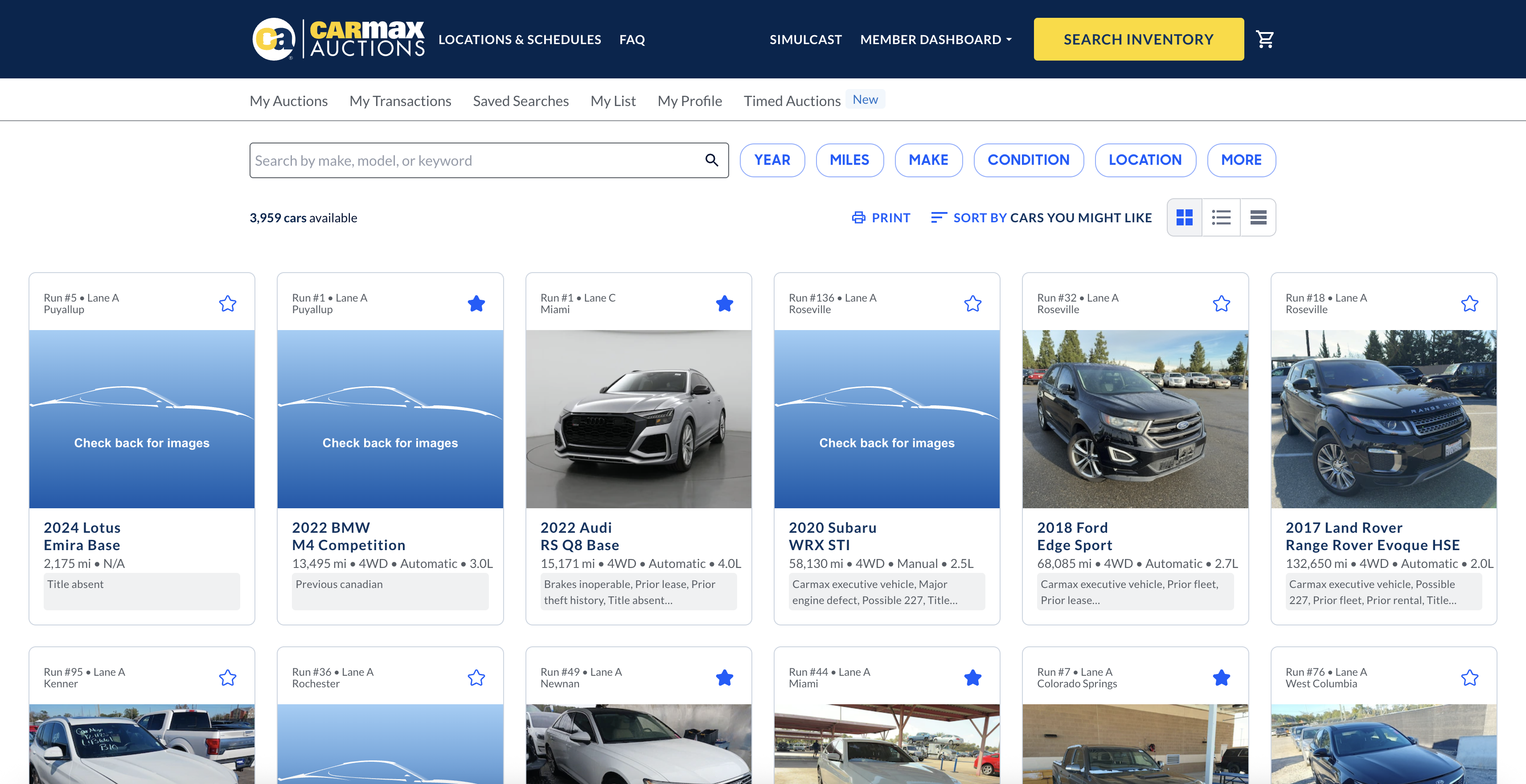The width and height of the screenshot is (1526, 784).
Task: Star the 2024 Lotus Emira listing
Action: 227,304
